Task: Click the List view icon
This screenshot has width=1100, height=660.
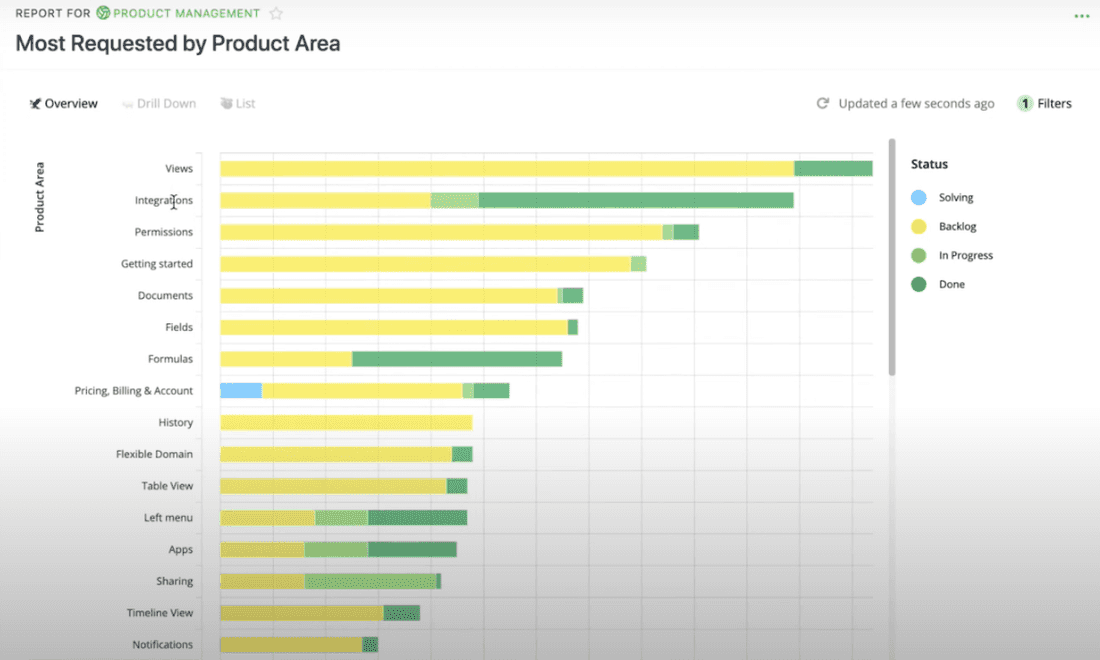Action: click(224, 103)
